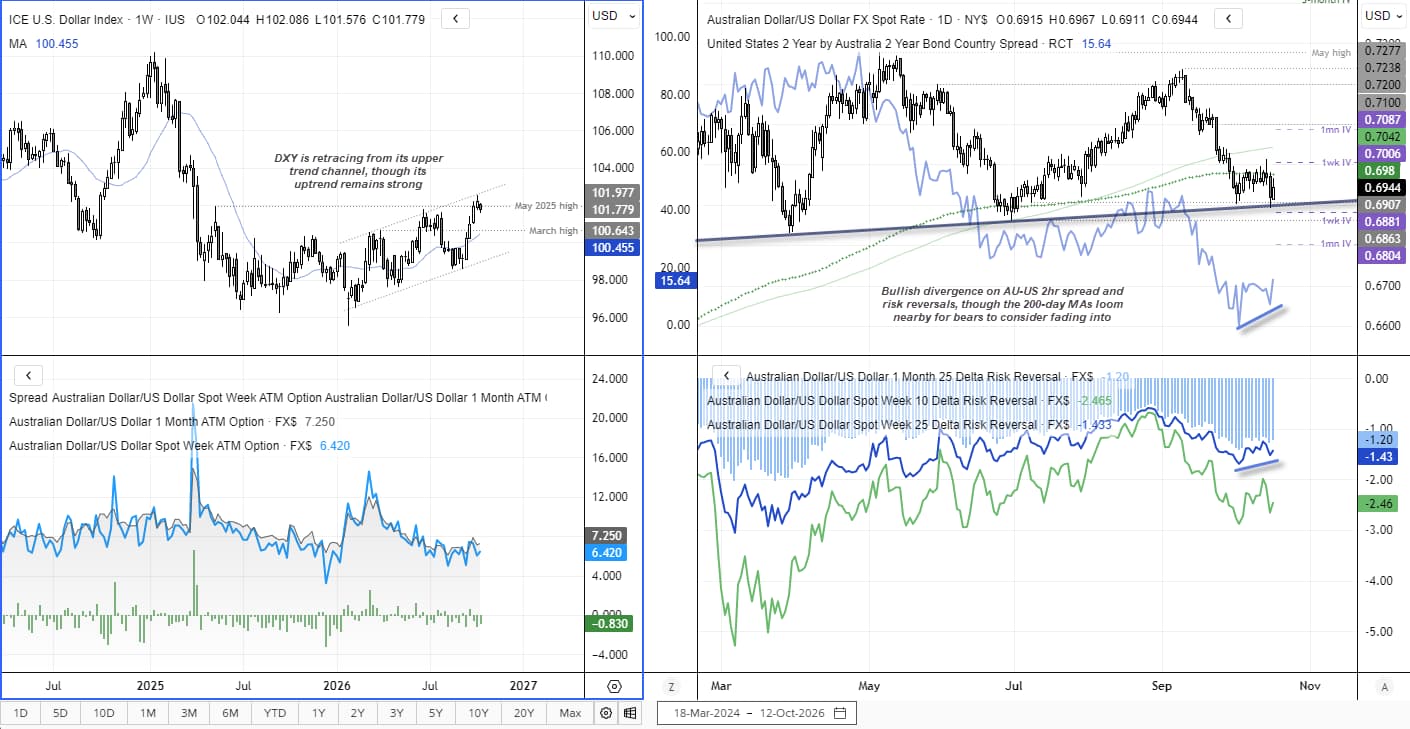Set the chart range to 20Y
The image size is (1410, 729).
click(x=524, y=713)
